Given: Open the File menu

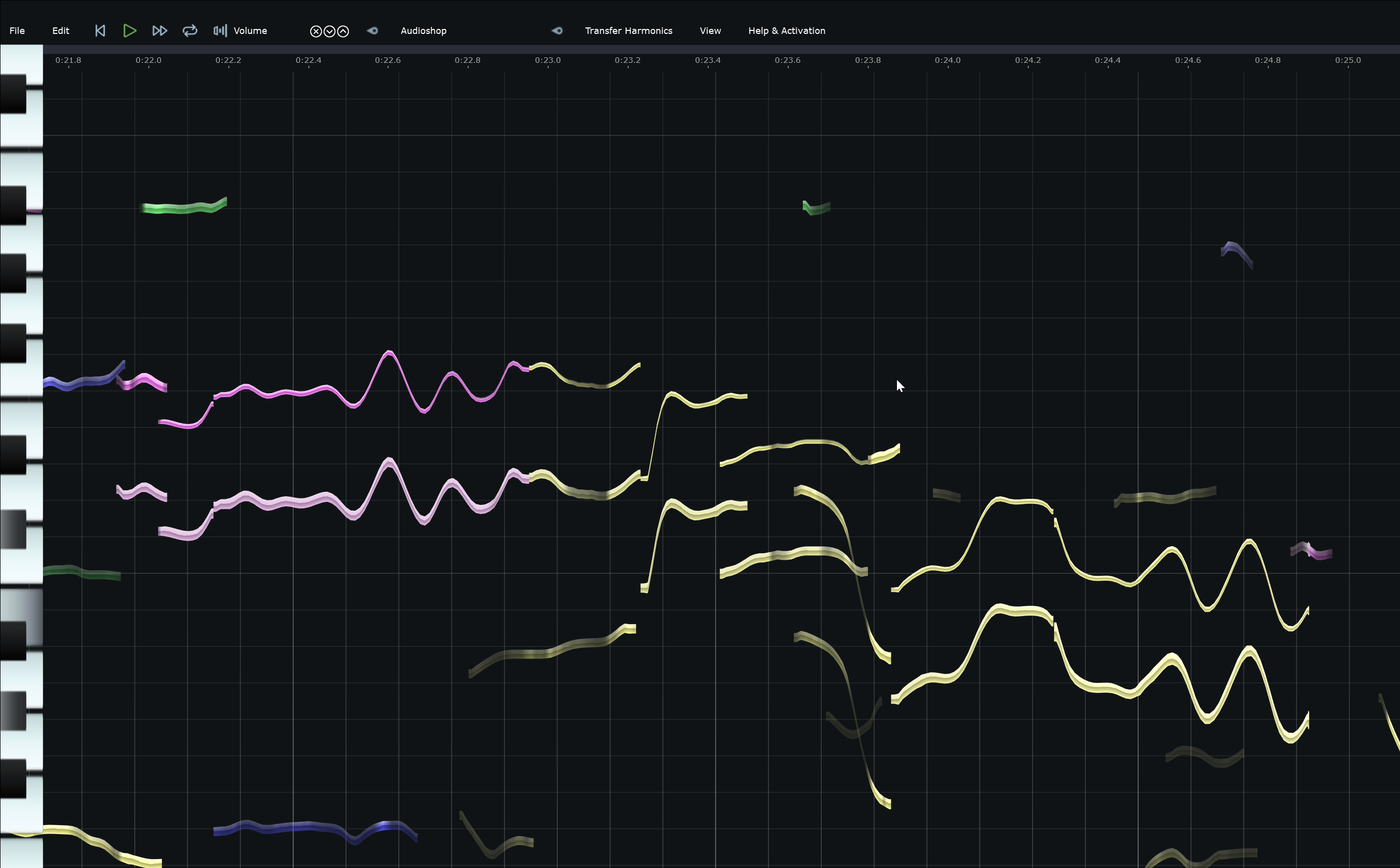Looking at the screenshot, I should tap(17, 31).
